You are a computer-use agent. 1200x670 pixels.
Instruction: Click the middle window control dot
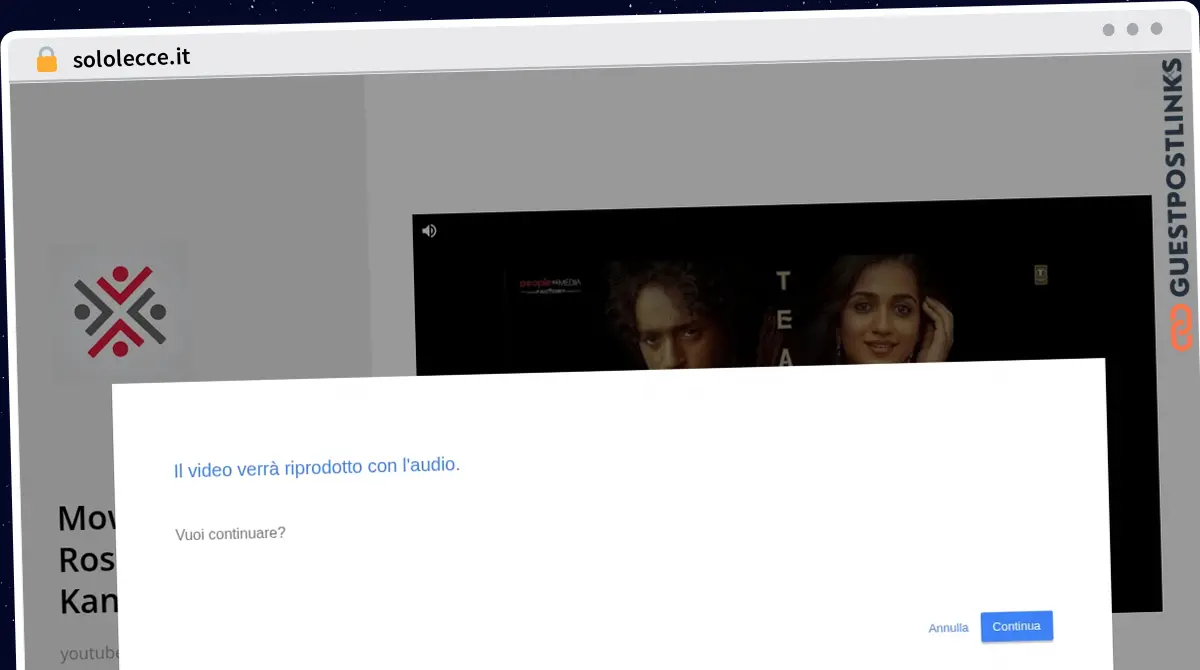(x=1132, y=30)
